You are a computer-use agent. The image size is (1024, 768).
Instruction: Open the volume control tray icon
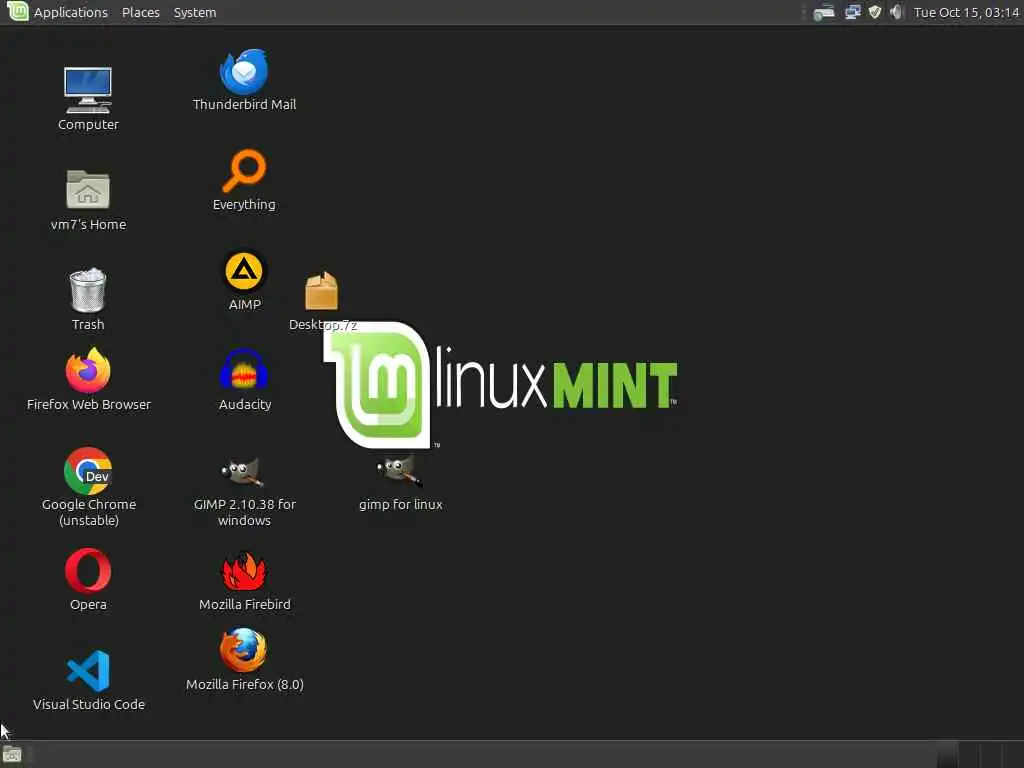point(897,12)
